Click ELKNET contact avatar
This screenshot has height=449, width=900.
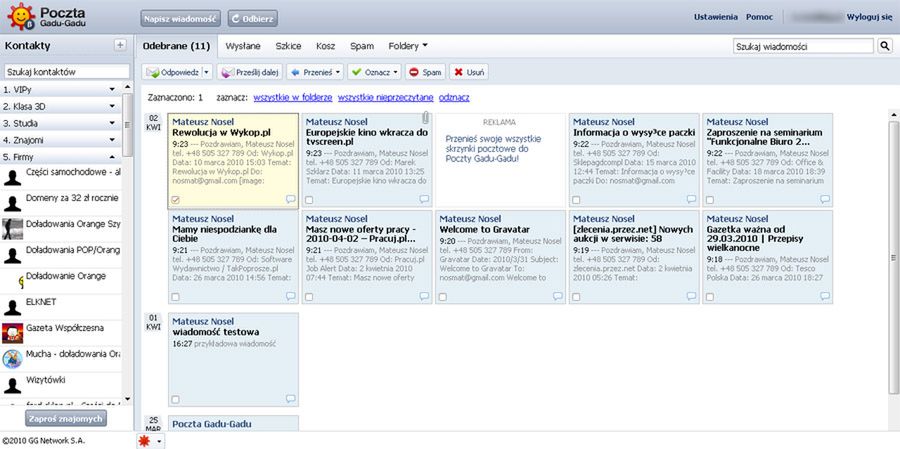[13, 307]
